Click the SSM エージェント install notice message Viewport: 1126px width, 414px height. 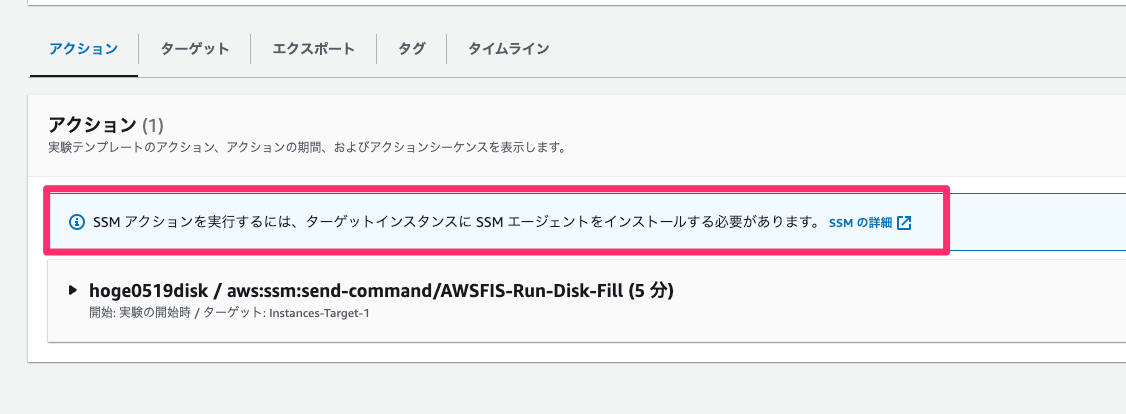457,222
